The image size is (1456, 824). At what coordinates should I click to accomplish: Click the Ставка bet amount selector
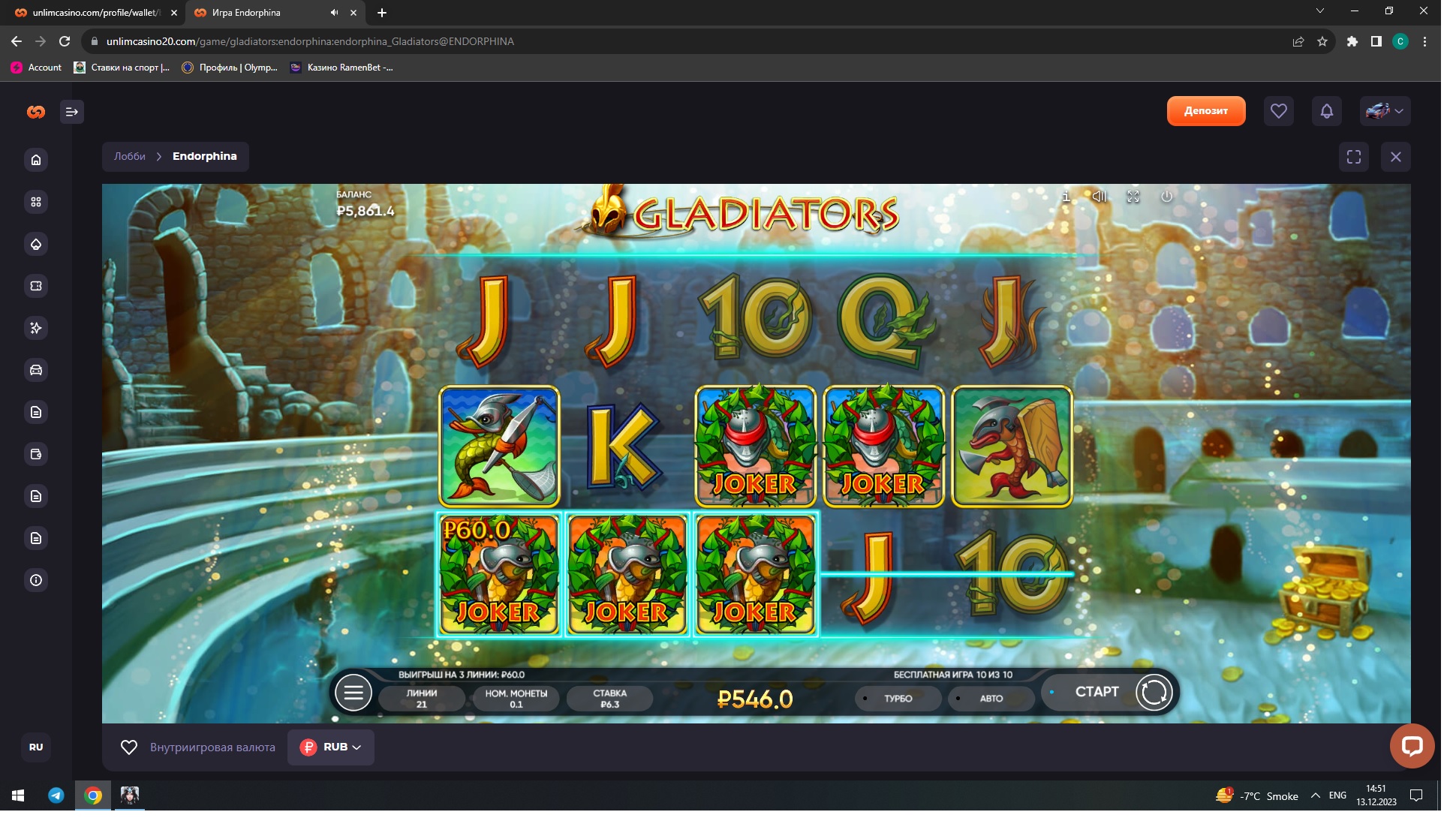[x=609, y=698]
